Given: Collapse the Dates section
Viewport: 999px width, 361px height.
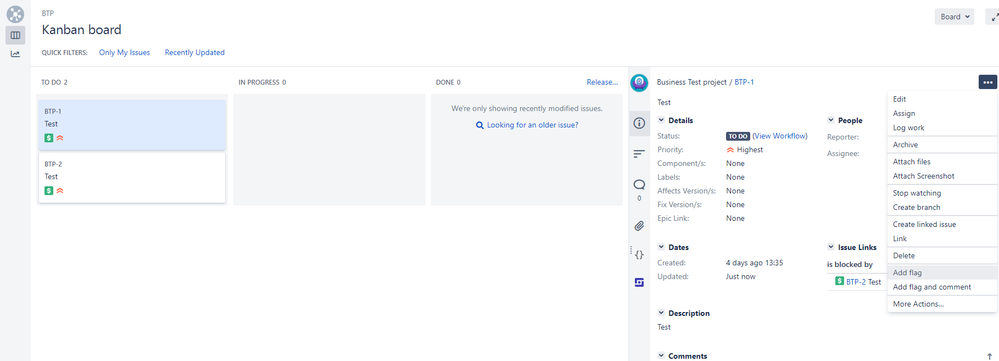Looking at the screenshot, I should [x=661, y=247].
